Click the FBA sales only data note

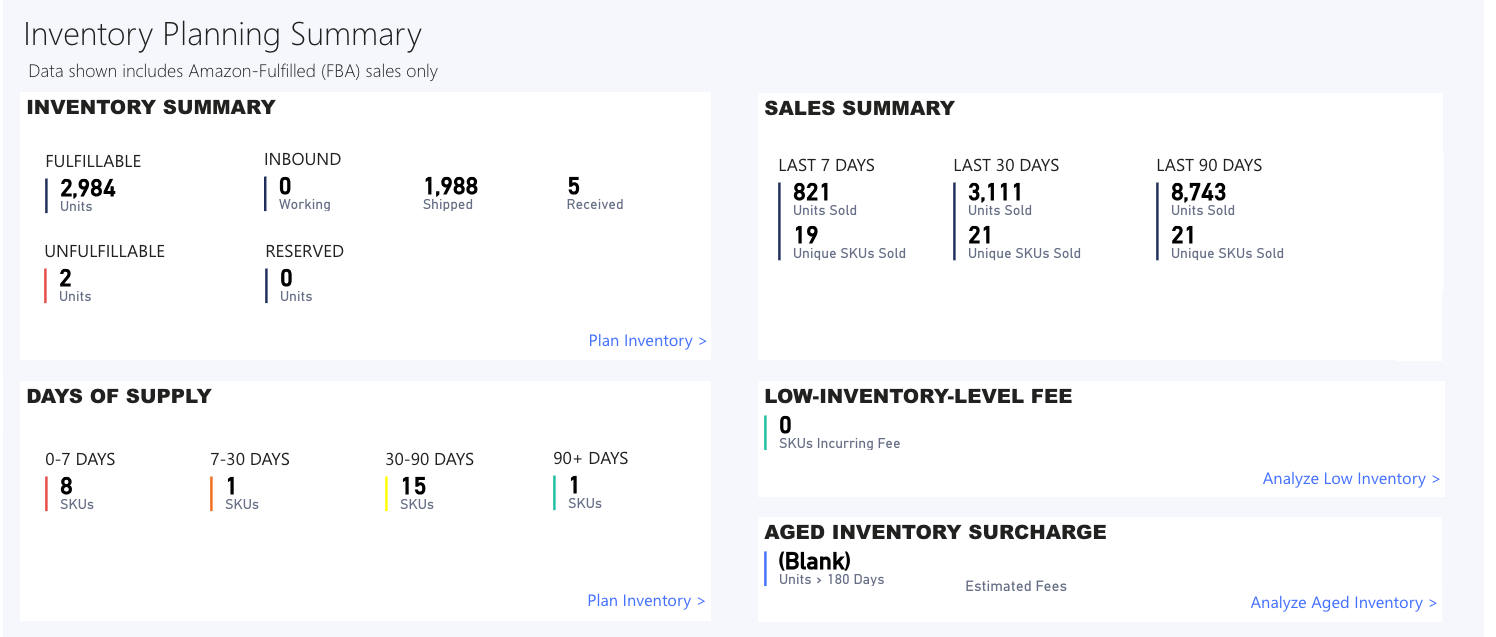click(x=233, y=72)
